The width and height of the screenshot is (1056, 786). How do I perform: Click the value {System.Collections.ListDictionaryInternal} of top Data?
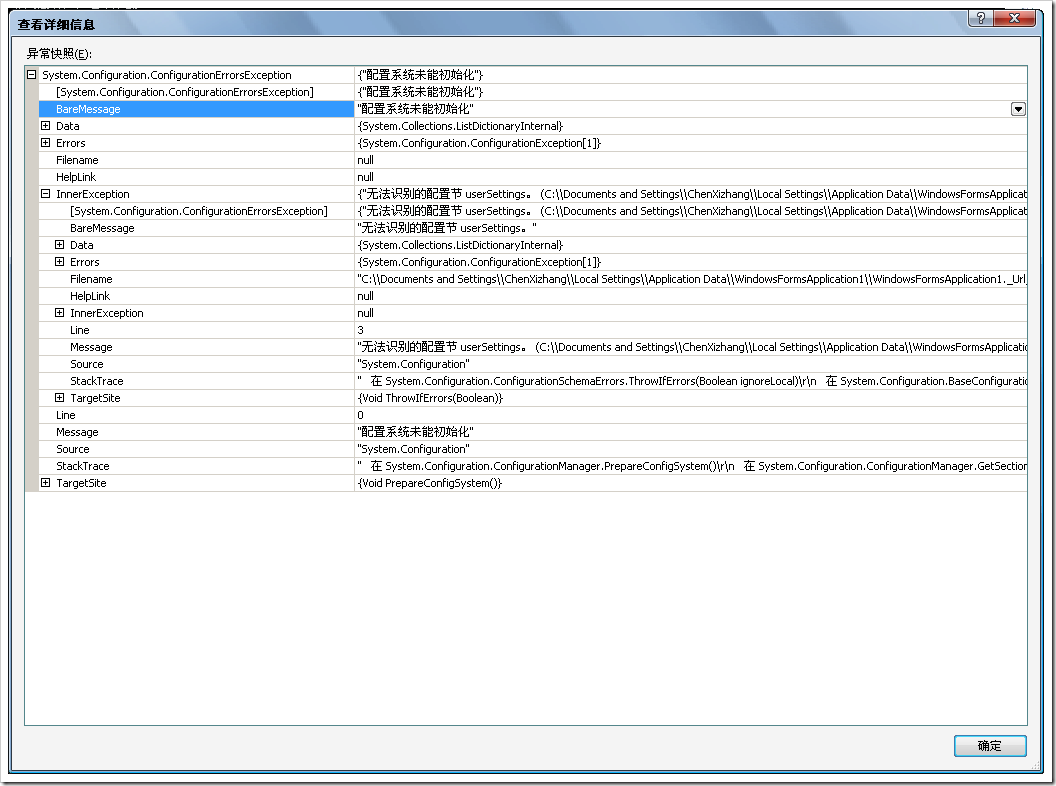pos(460,126)
